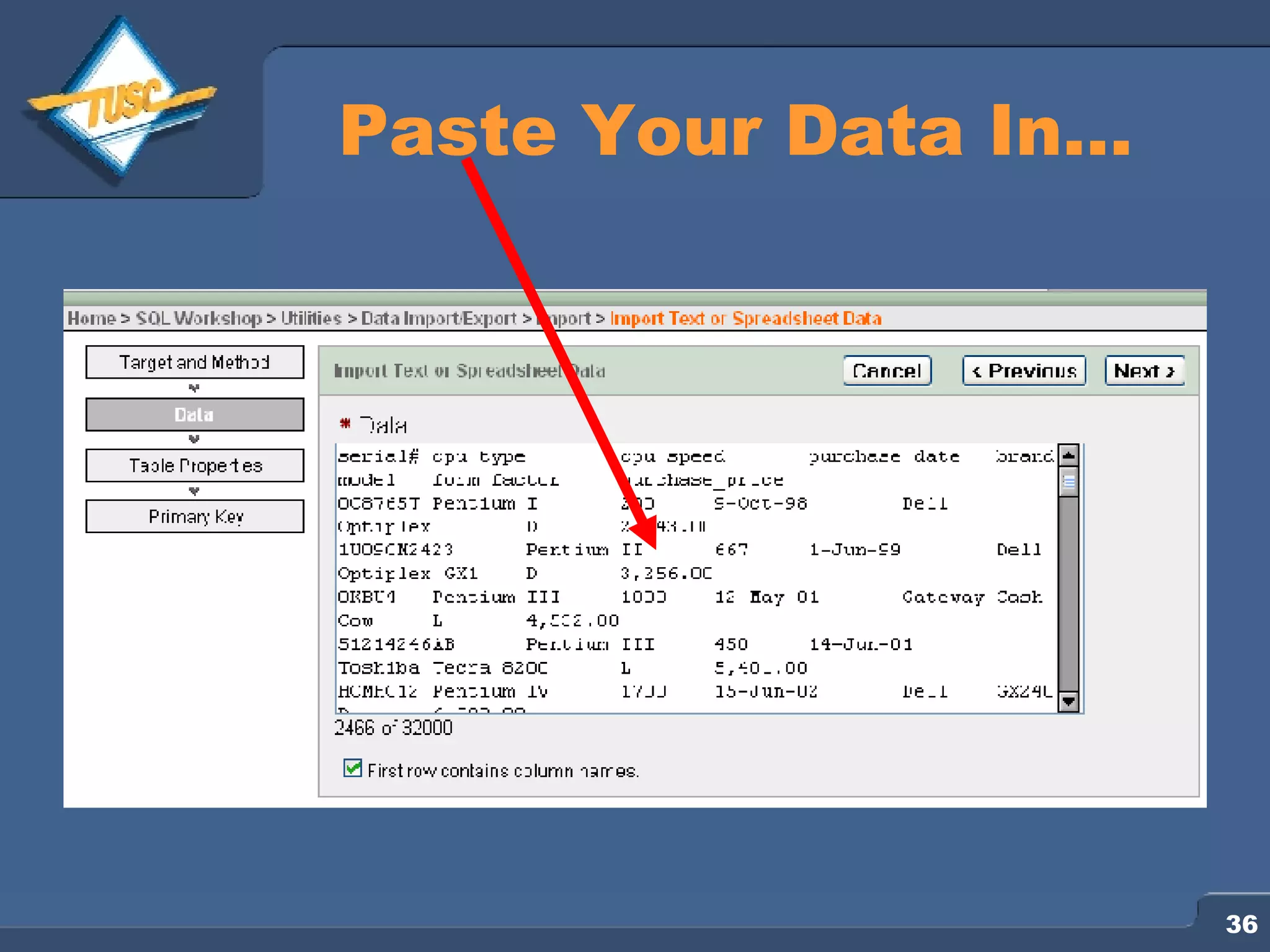1270x952 pixels.
Task: Click the Cancel button
Action: (x=887, y=371)
